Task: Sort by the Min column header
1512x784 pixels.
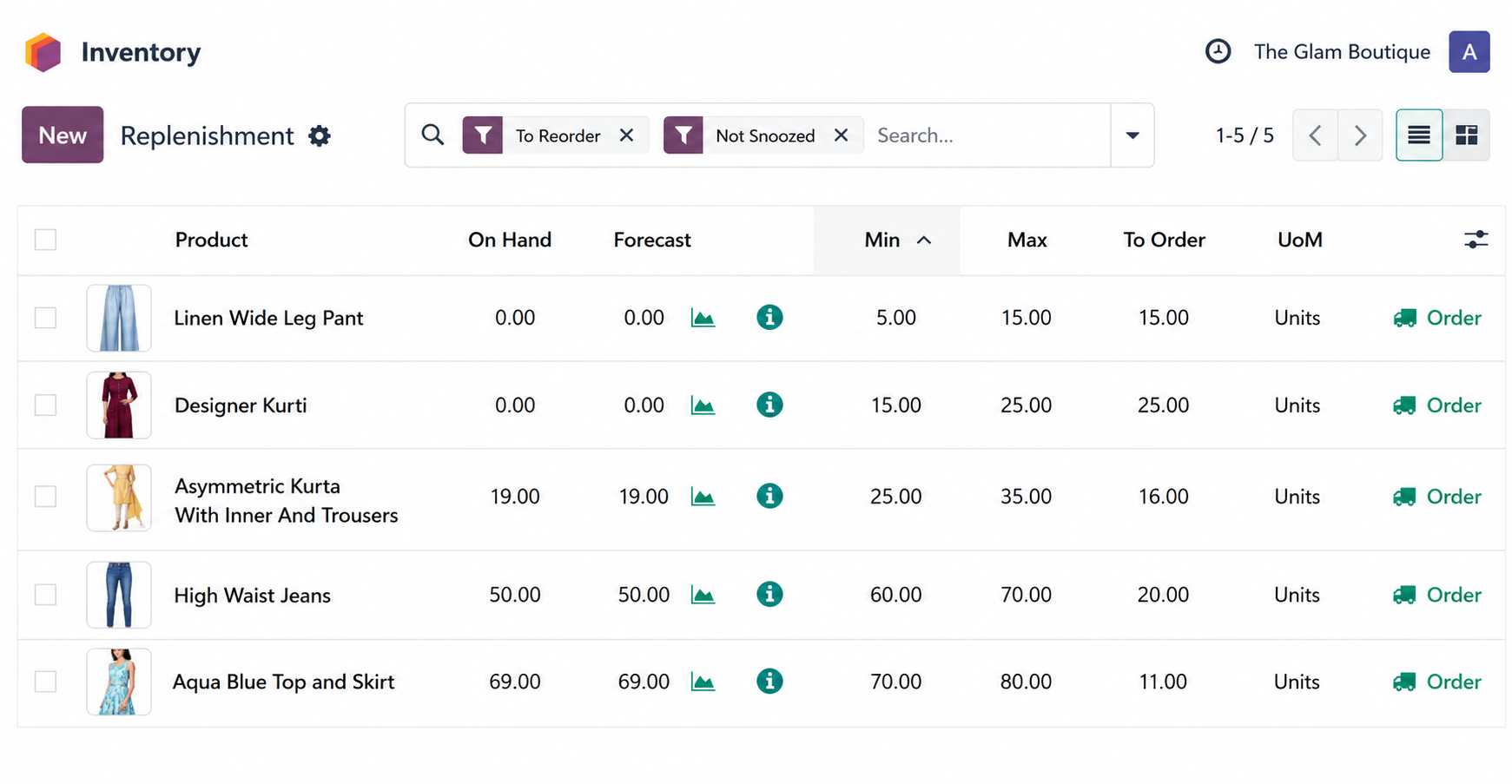Action: coord(884,240)
